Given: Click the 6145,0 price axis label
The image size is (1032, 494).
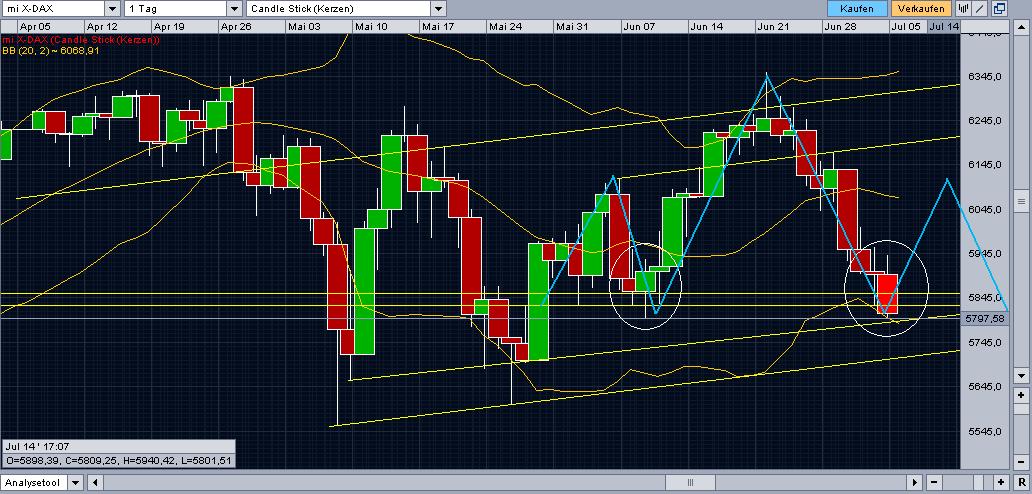Looking at the screenshot, I should coord(985,164).
